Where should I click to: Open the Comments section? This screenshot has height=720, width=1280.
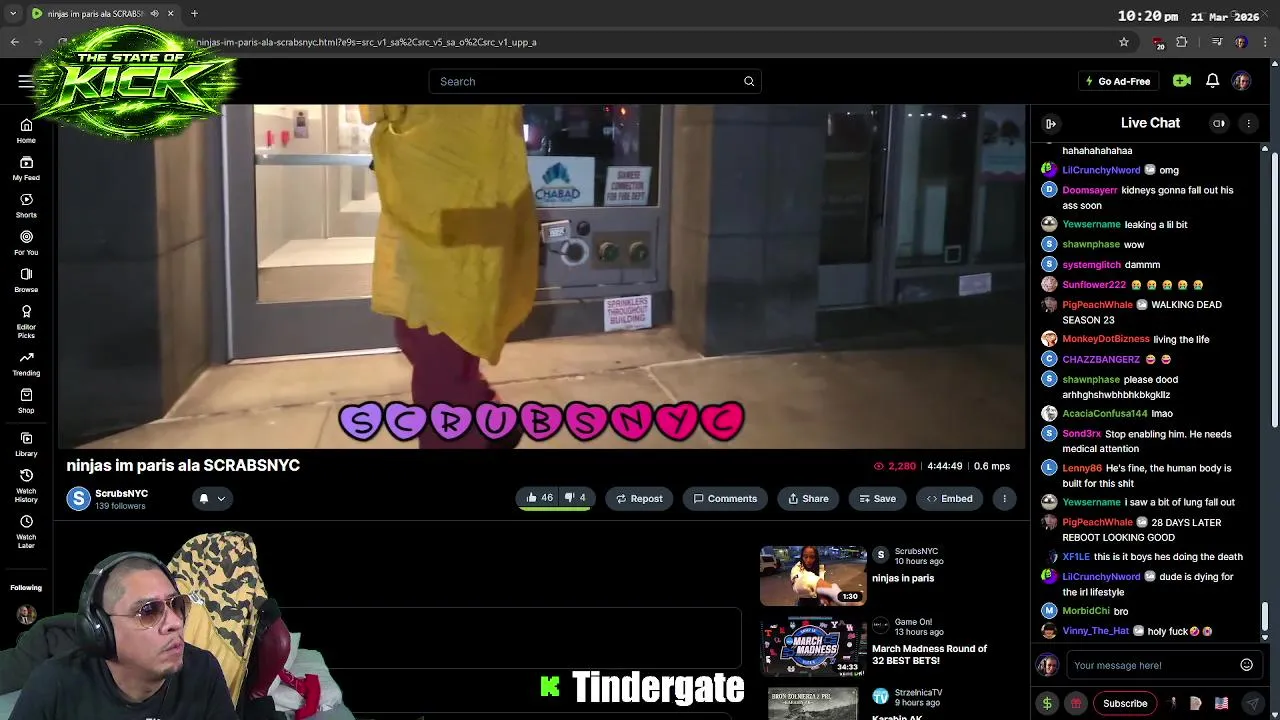725,498
